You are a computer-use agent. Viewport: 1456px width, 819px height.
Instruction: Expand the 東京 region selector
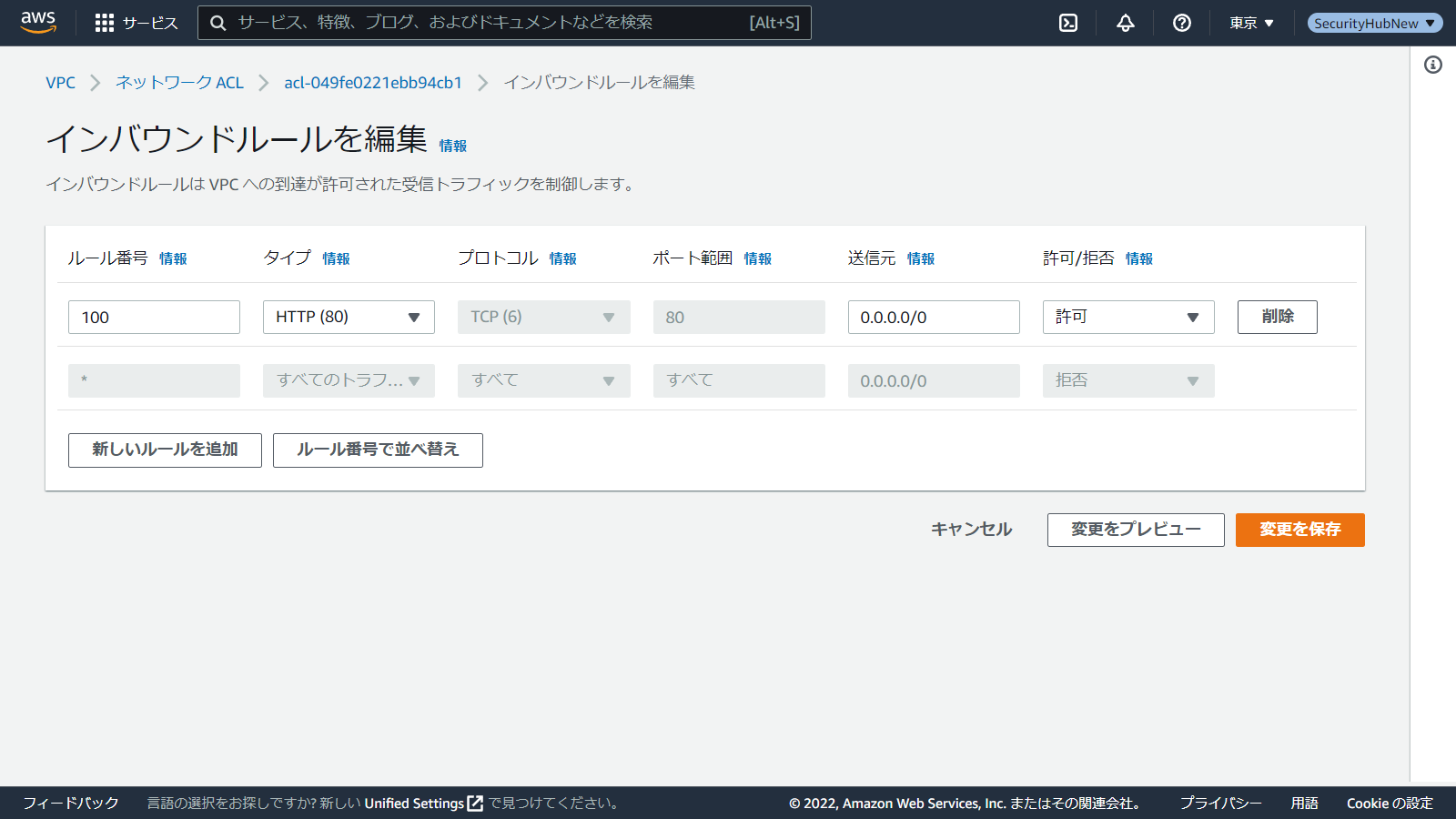(1251, 23)
